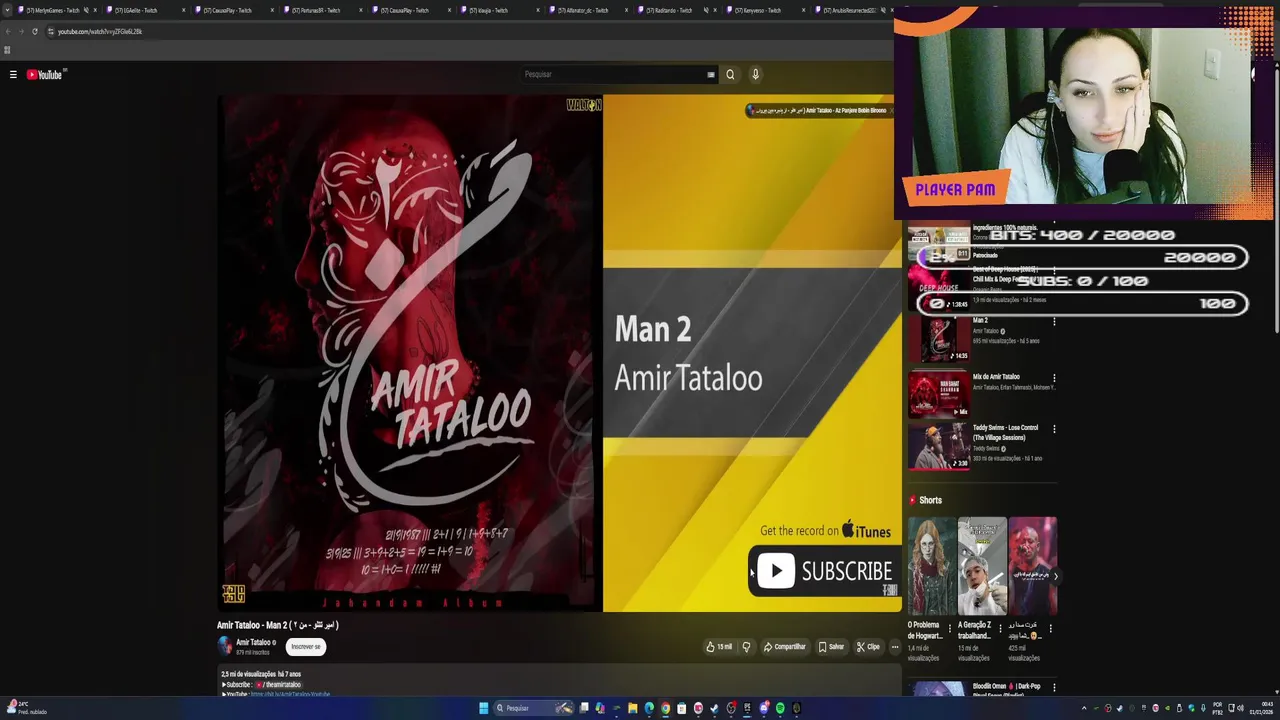Open the Windows Start menu

(483, 708)
